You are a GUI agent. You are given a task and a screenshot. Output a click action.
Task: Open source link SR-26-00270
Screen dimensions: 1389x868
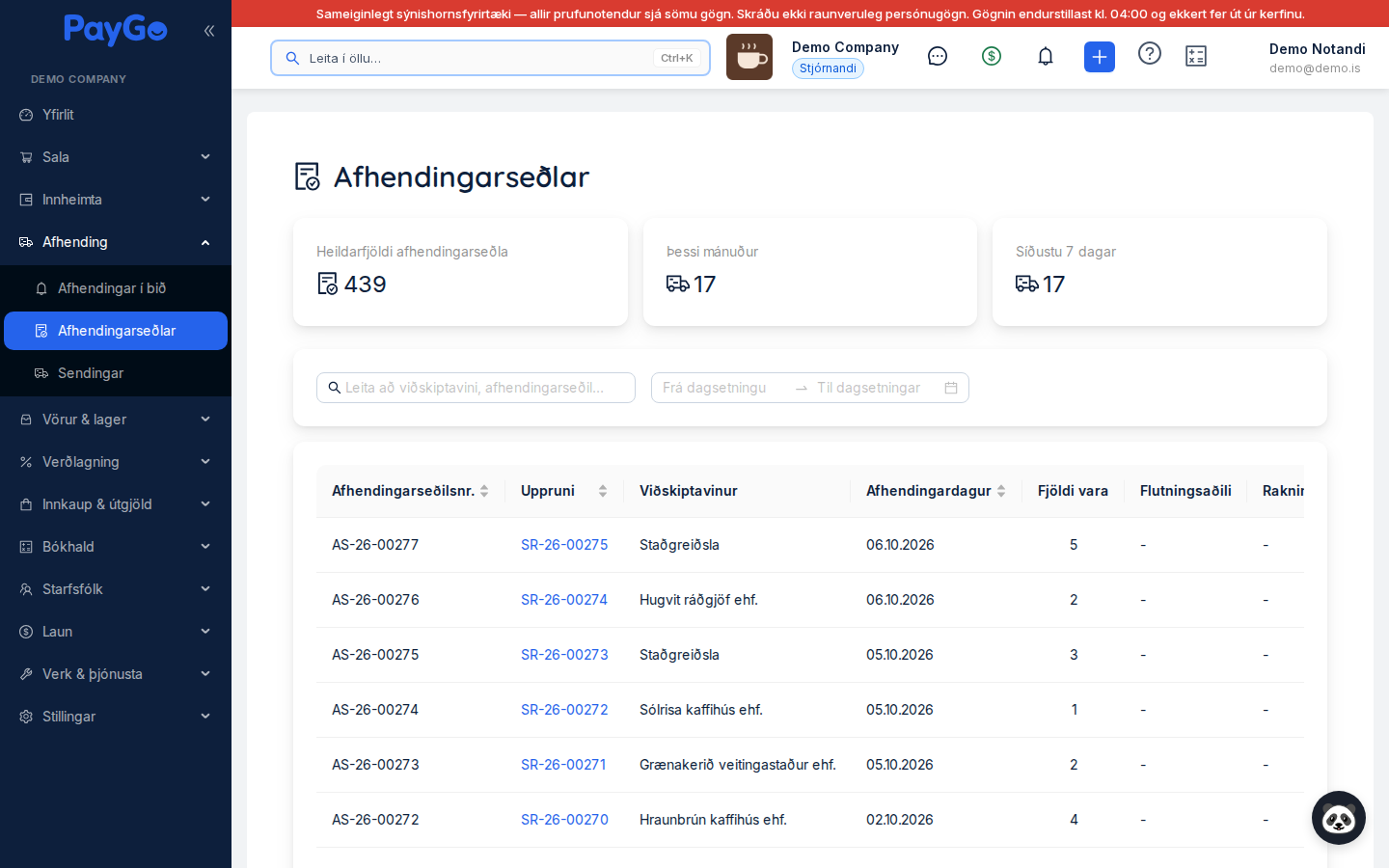click(x=564, y=820)
